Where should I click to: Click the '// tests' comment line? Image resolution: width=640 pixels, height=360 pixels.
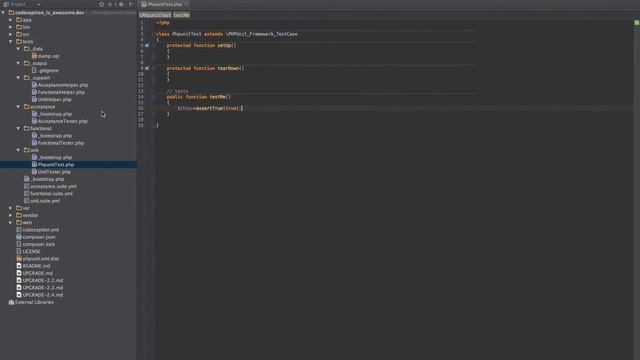178,91
